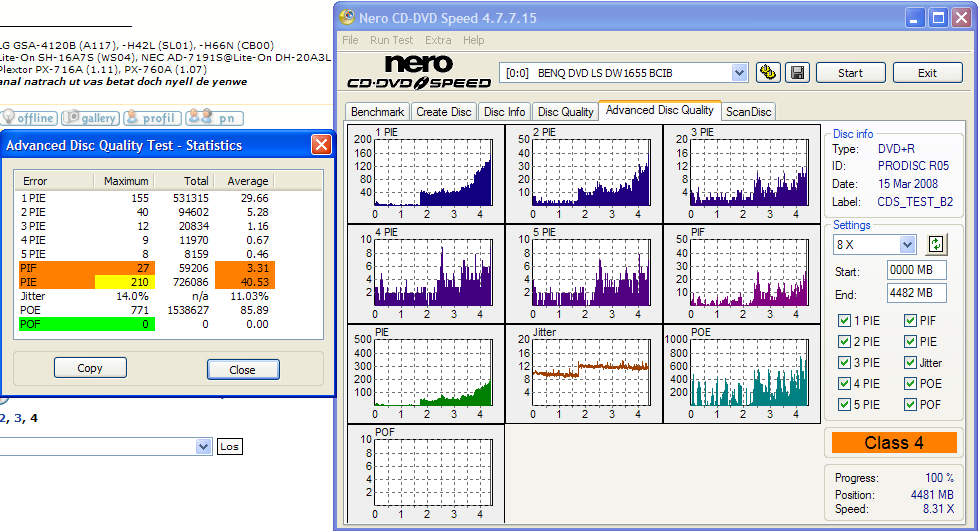Open the forum dropdown next to Los
The height and width of the screenshot is (531, 978).
(x=204, y=447)
